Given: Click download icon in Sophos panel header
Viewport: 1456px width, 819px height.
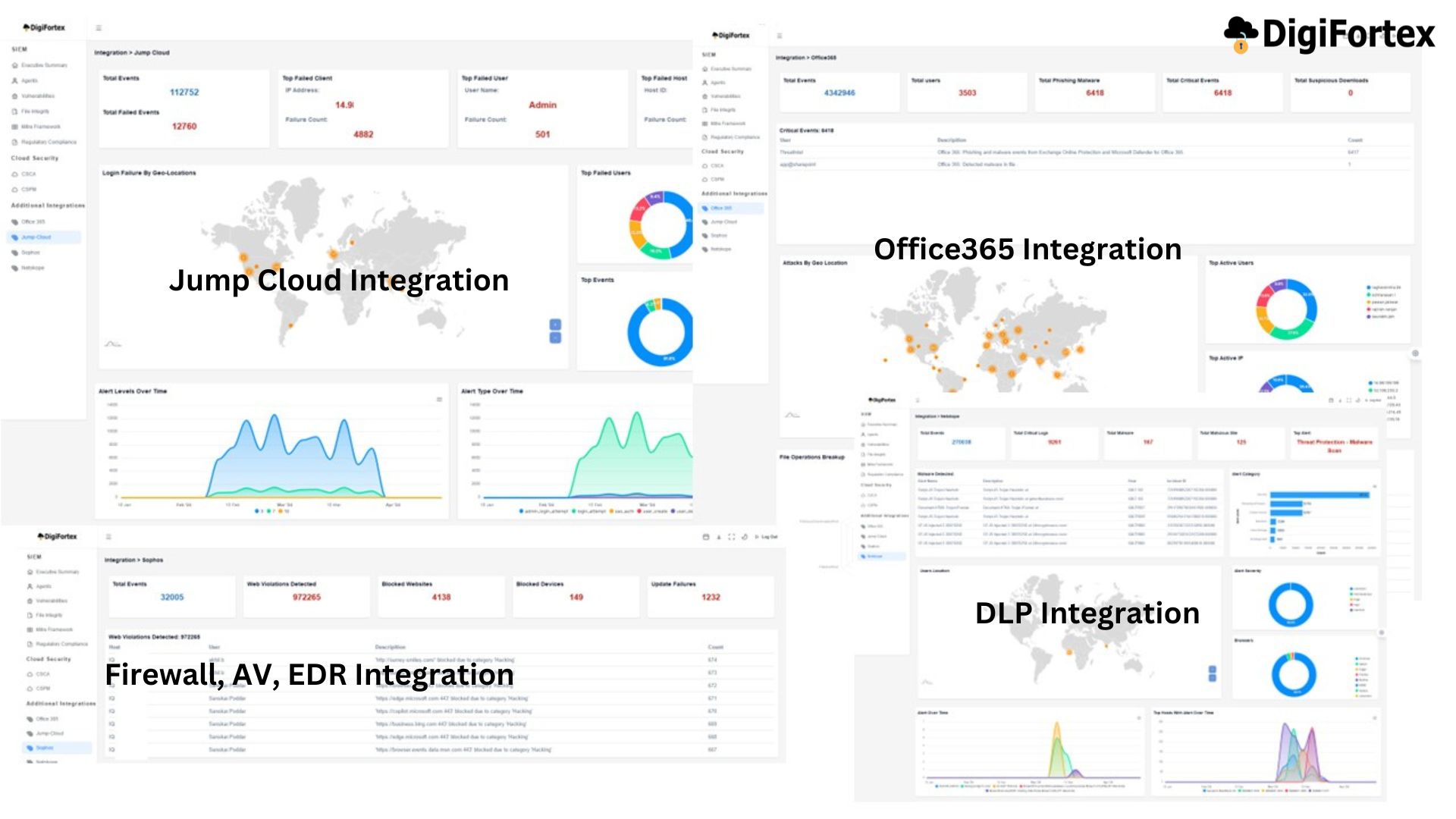Looking at the screenshot, I should (719, 537).
